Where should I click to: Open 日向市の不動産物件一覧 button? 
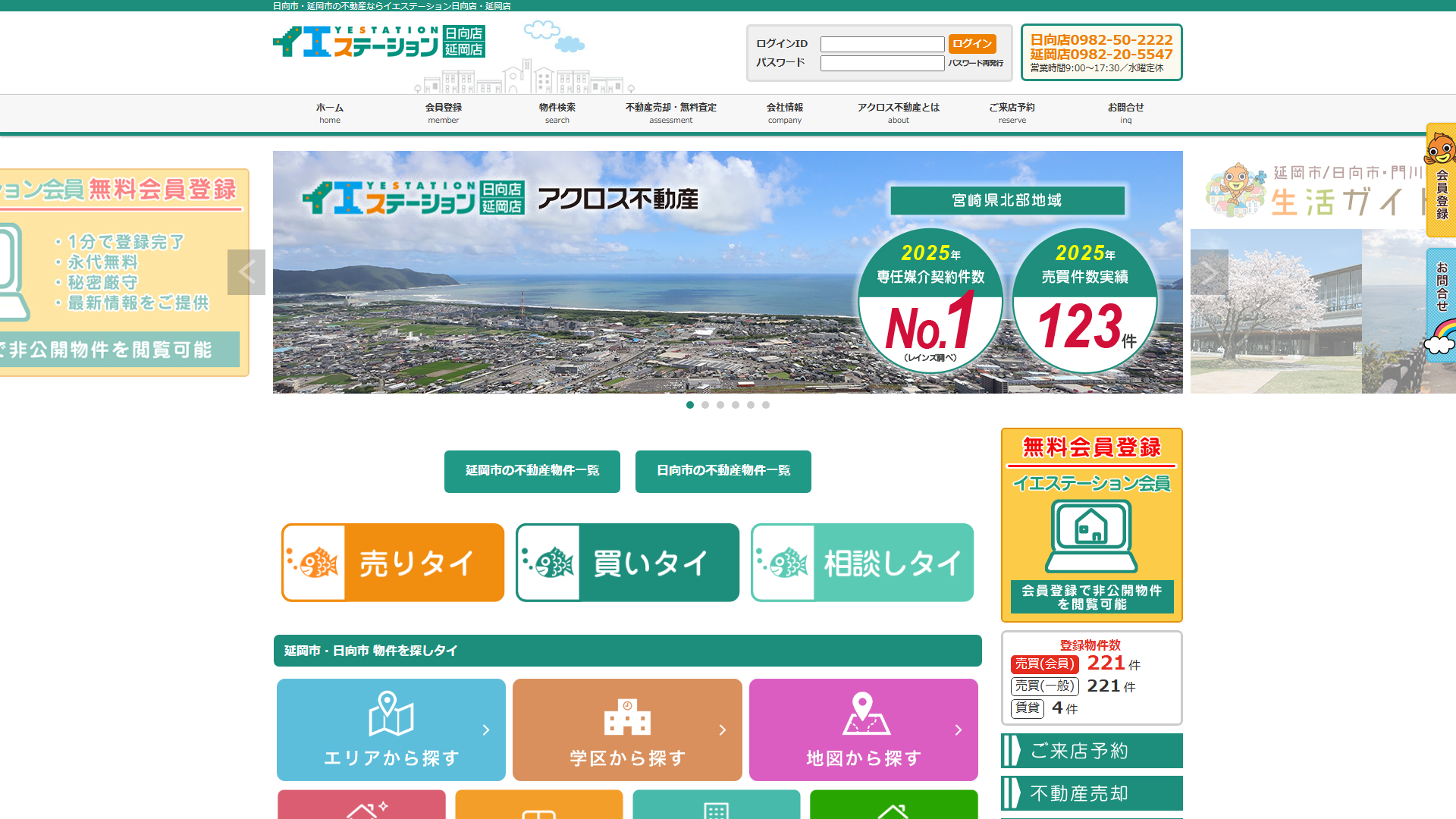(723, 471)
